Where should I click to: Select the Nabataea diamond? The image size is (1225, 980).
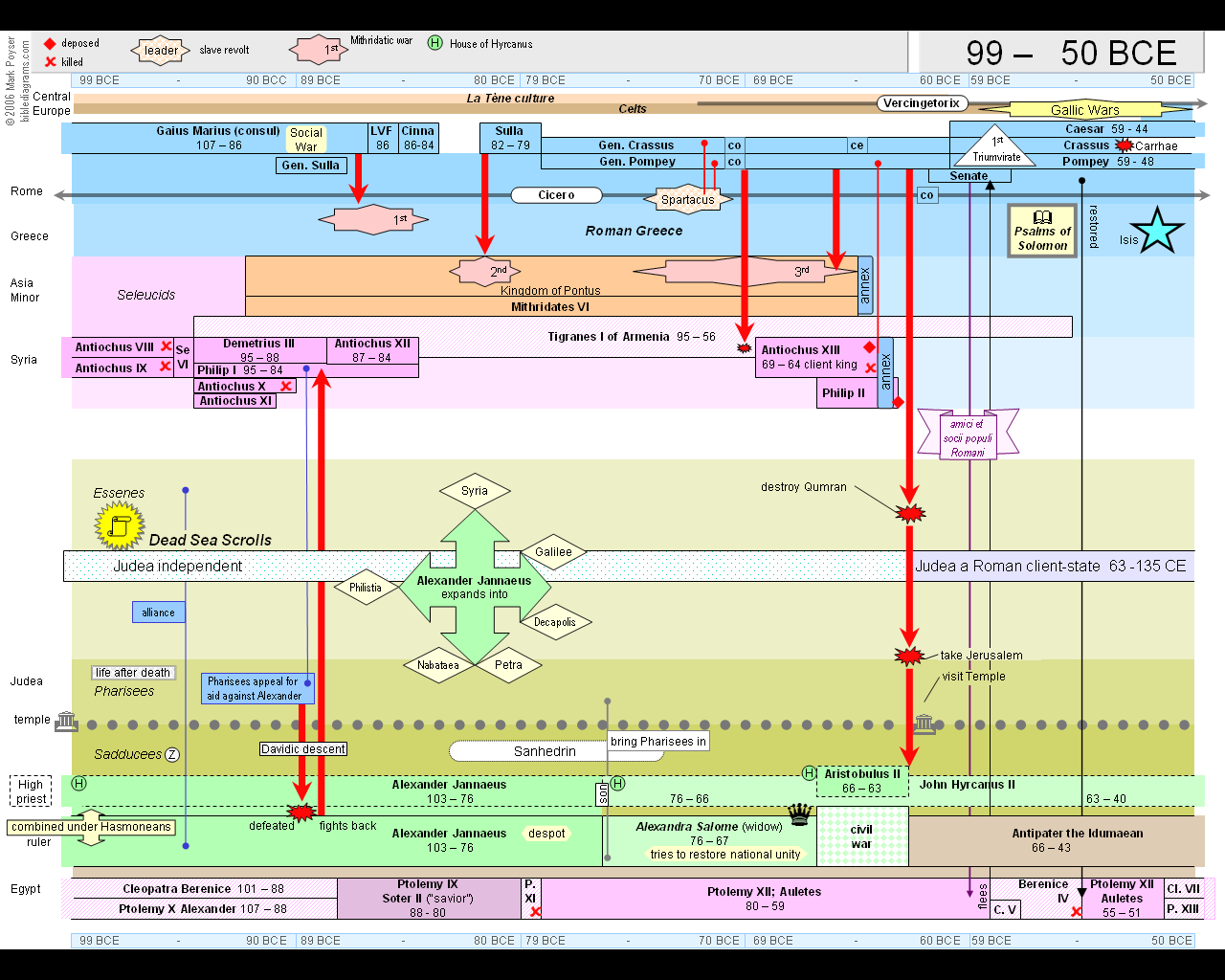(438, 665)
